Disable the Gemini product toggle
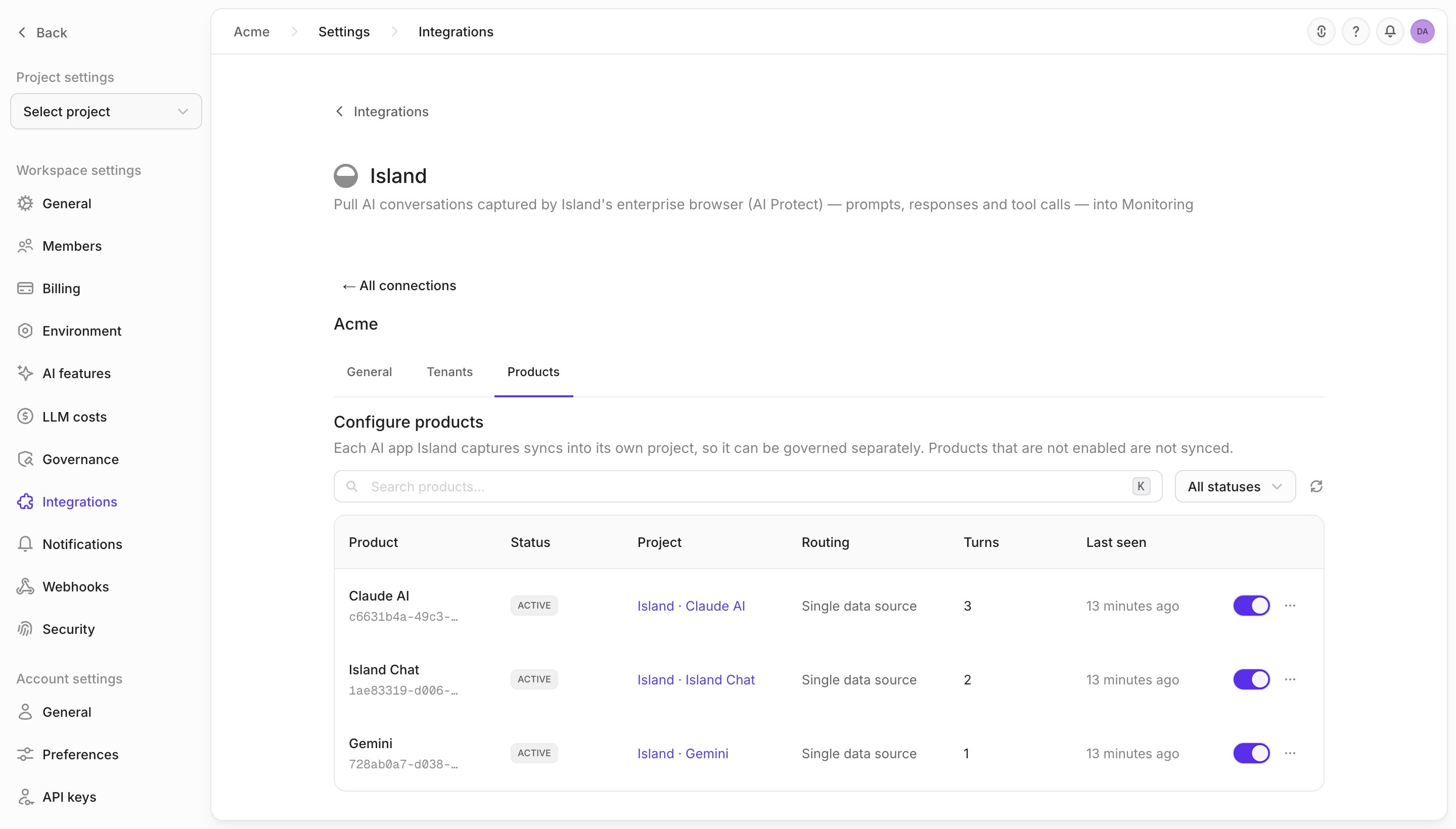 tap(1251, 753)
